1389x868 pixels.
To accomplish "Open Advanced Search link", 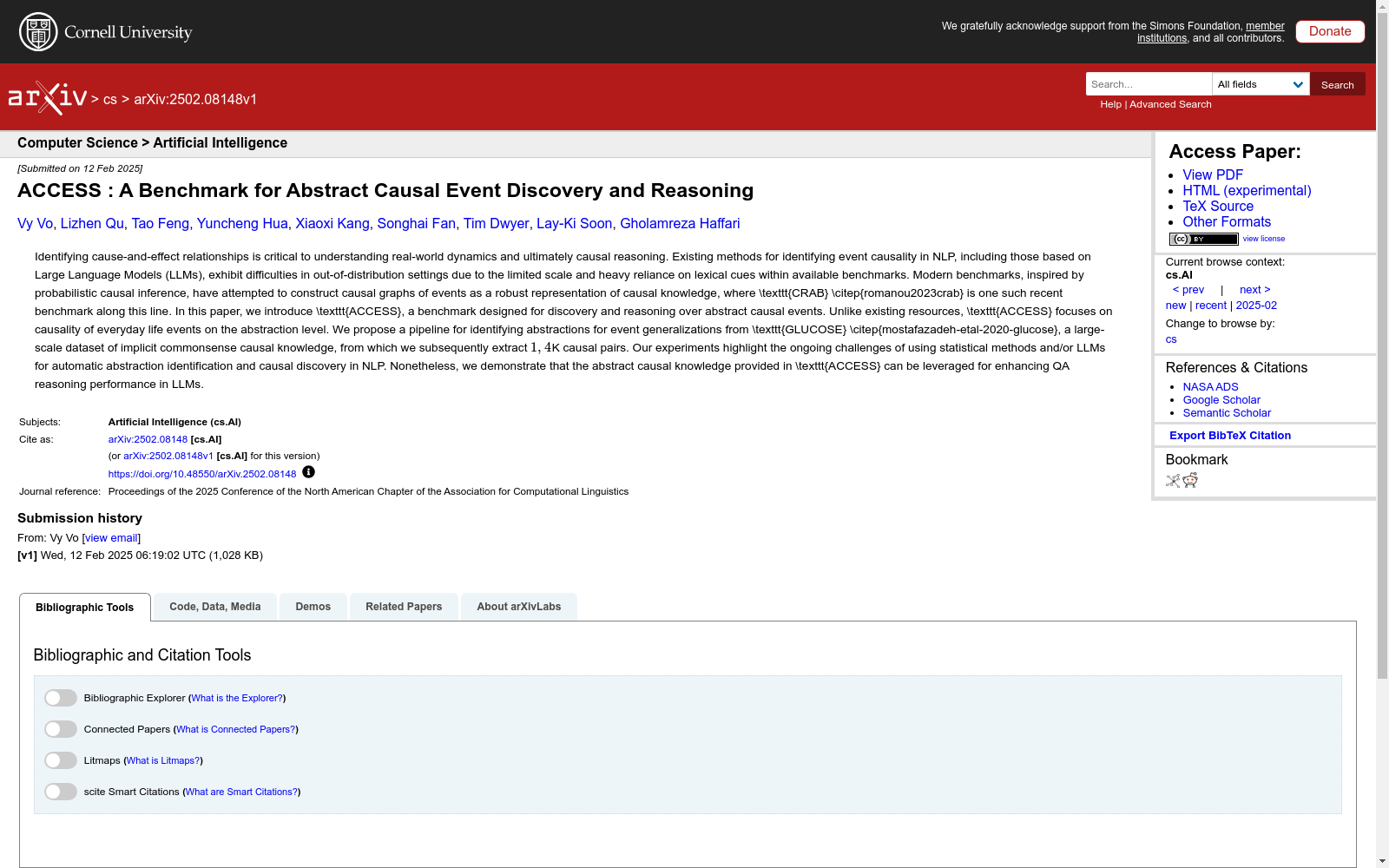I will (1170, 104).
